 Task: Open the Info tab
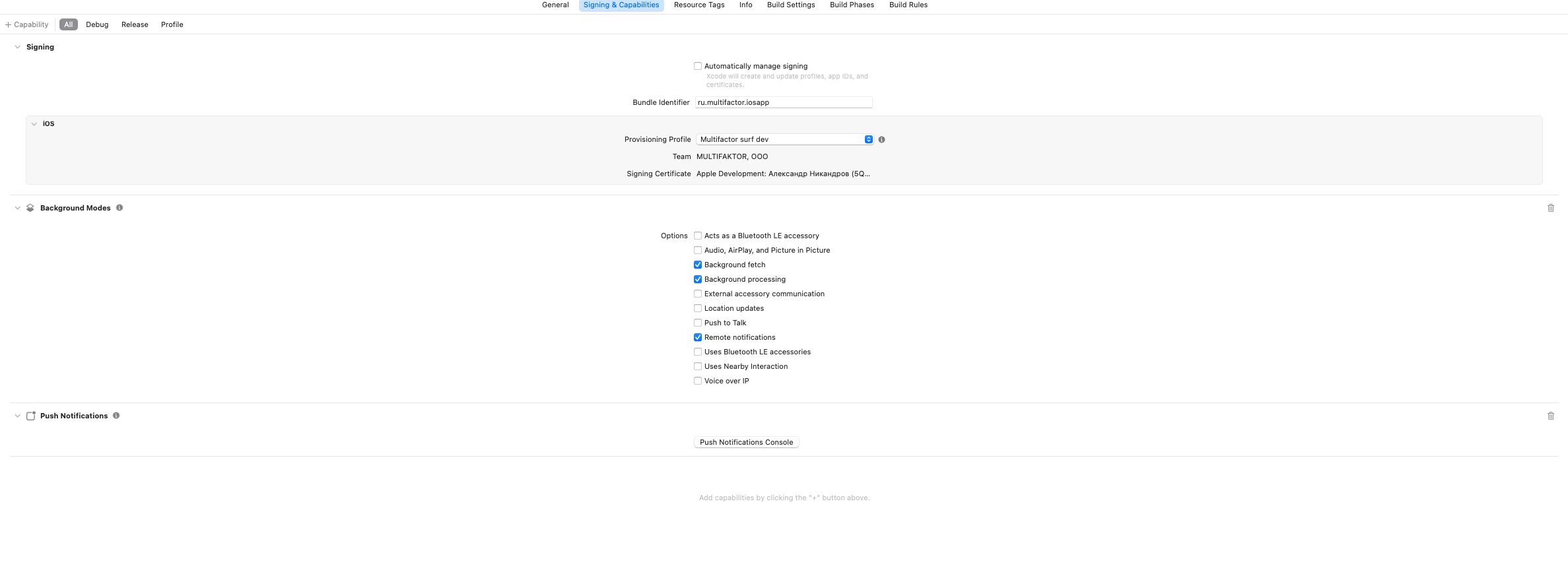(x=745, y=5)
